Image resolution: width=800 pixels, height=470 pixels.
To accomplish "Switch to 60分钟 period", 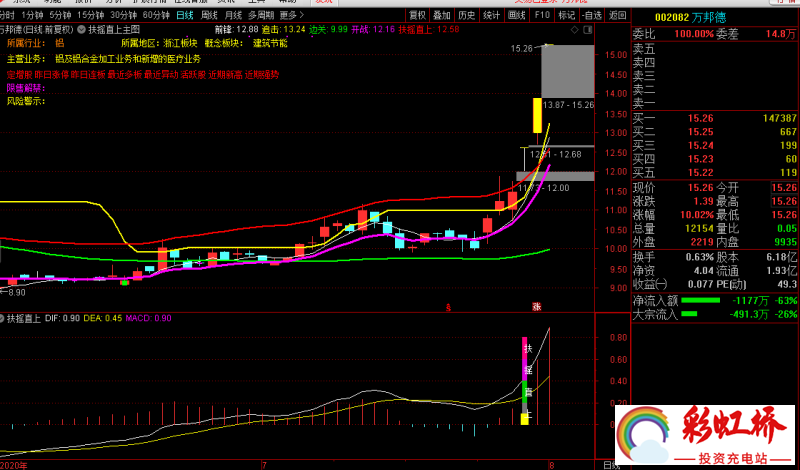I will click(x=156, y=15).
